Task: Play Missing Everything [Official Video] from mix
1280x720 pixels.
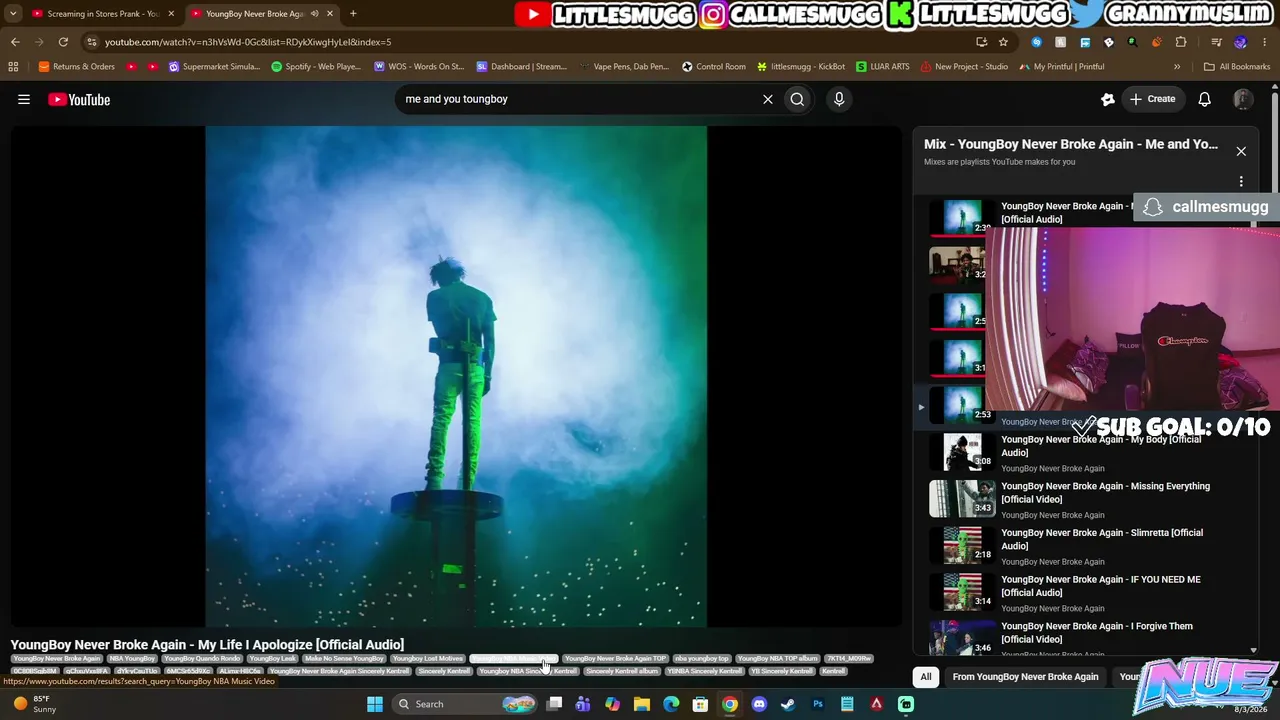Action: tap(1085, 499)
